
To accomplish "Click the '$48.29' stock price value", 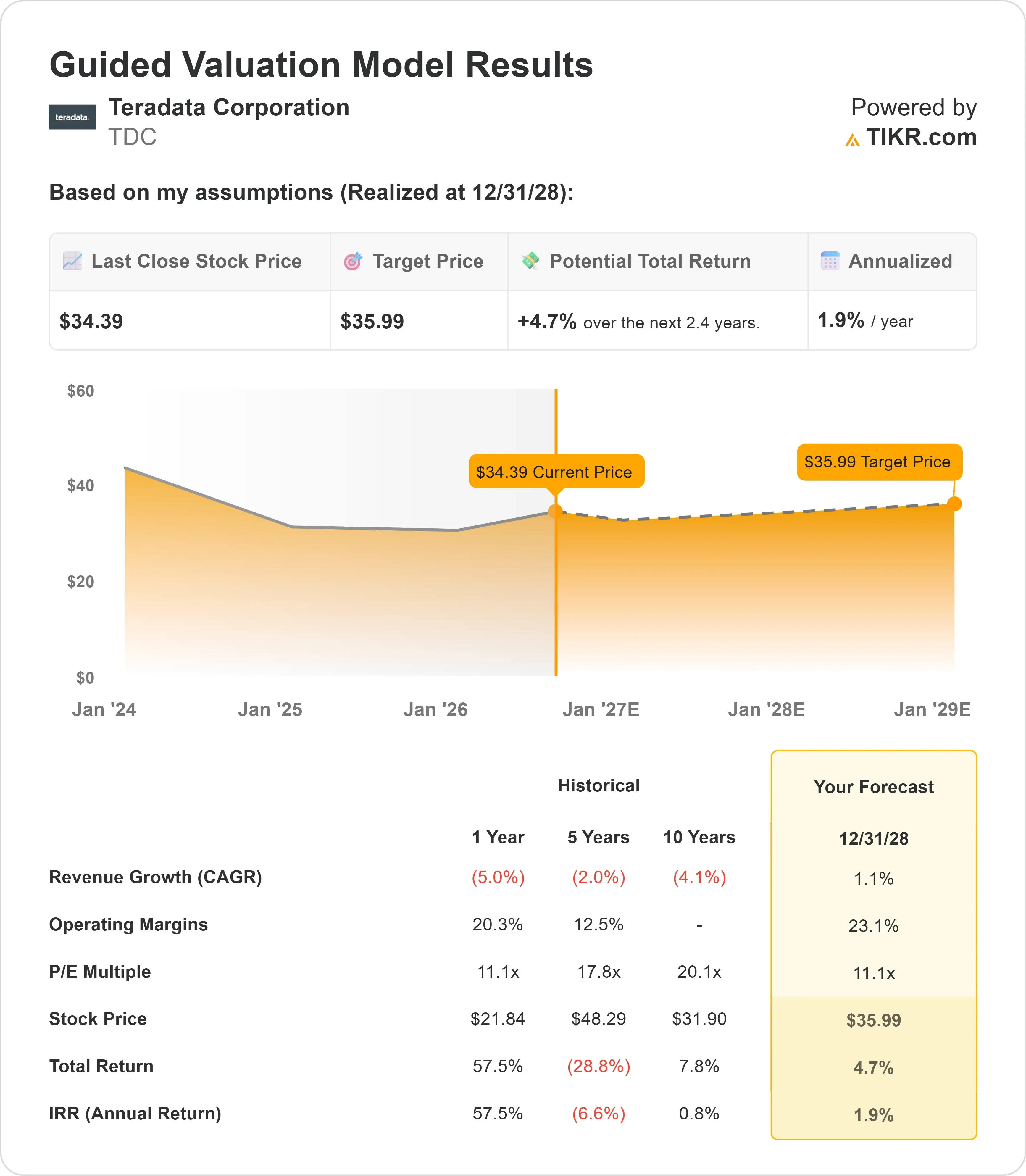I will 598,1019.
